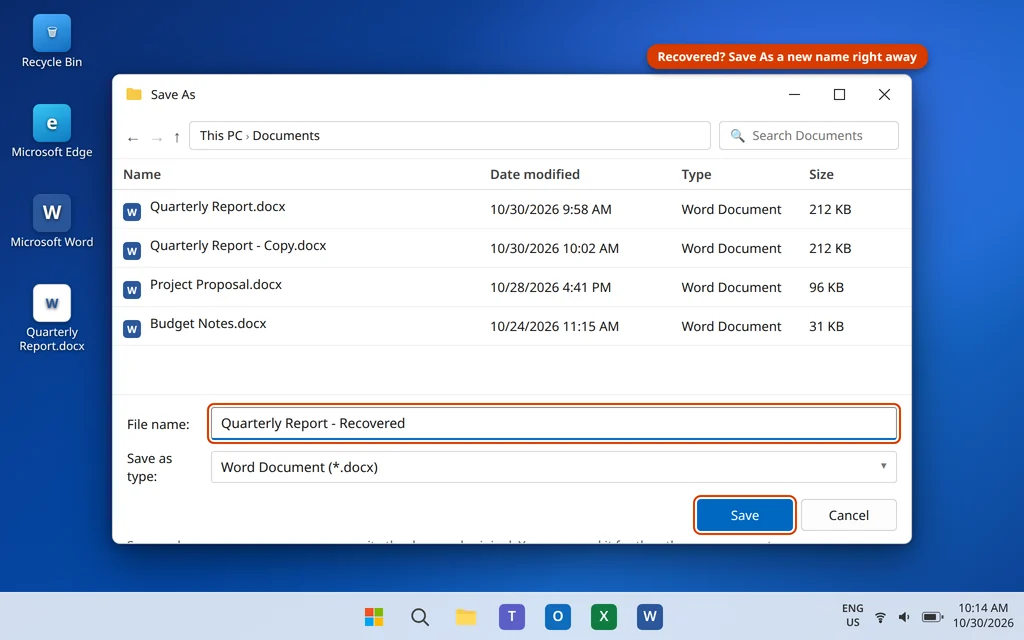
Task: Click the Save button
Action: [744, 515]
